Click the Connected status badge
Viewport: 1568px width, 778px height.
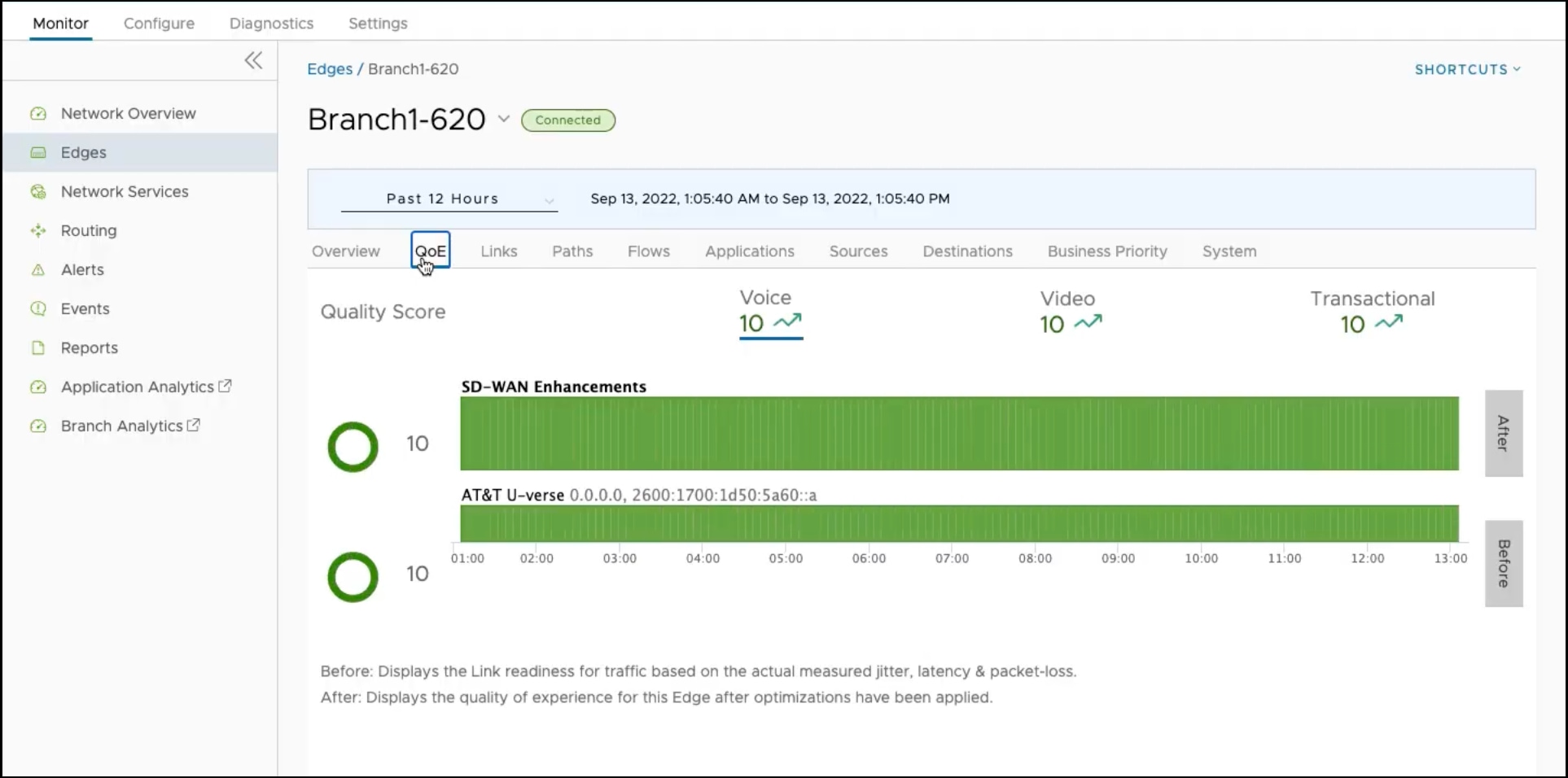568,120
